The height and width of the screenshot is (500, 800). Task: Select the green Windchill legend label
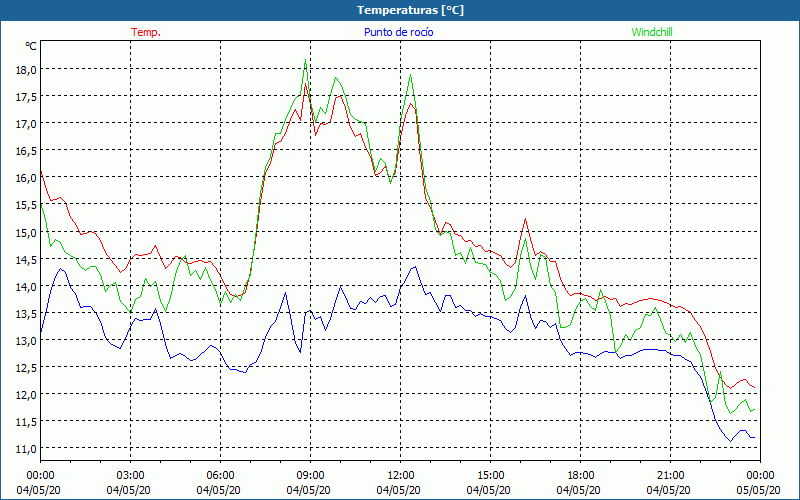click(652, 32)
